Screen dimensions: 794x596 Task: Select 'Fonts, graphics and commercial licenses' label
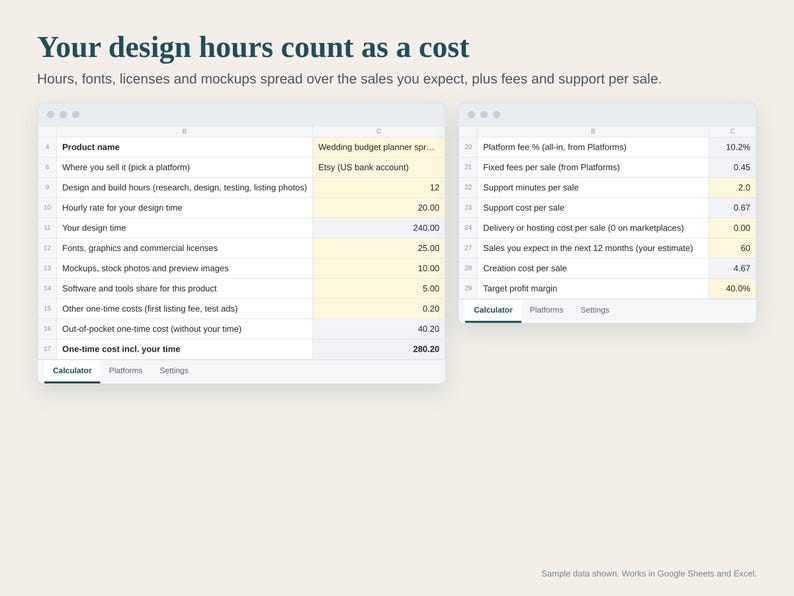184,248
